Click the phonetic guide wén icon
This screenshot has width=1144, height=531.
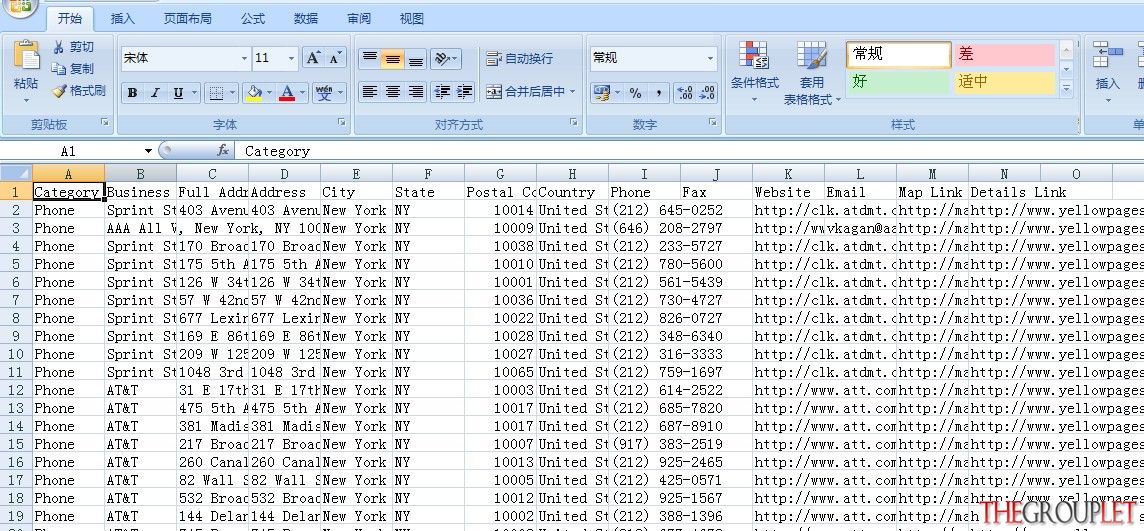(x=325, y=93)
